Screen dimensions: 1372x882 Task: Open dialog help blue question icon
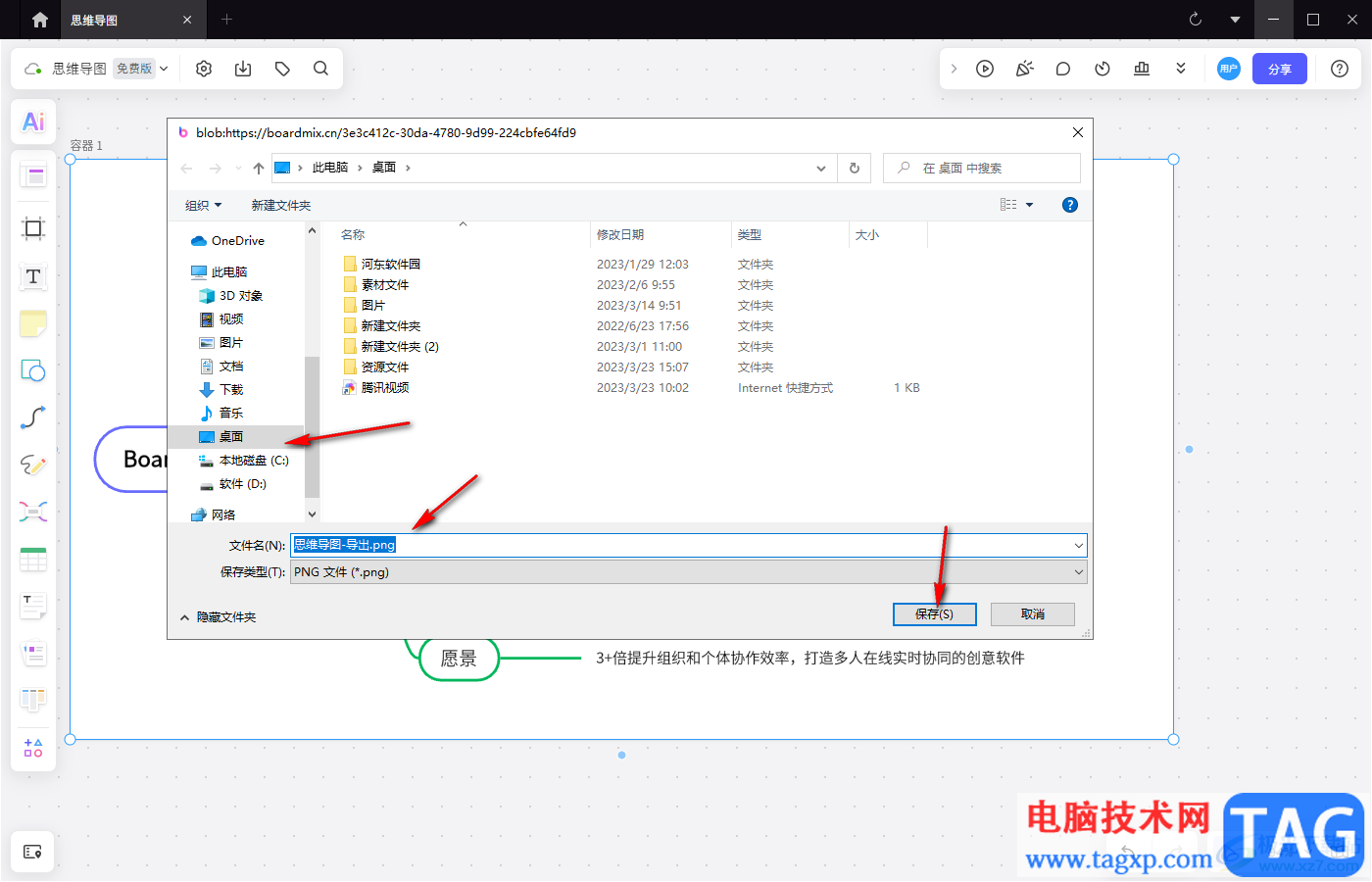point(1070,205)
